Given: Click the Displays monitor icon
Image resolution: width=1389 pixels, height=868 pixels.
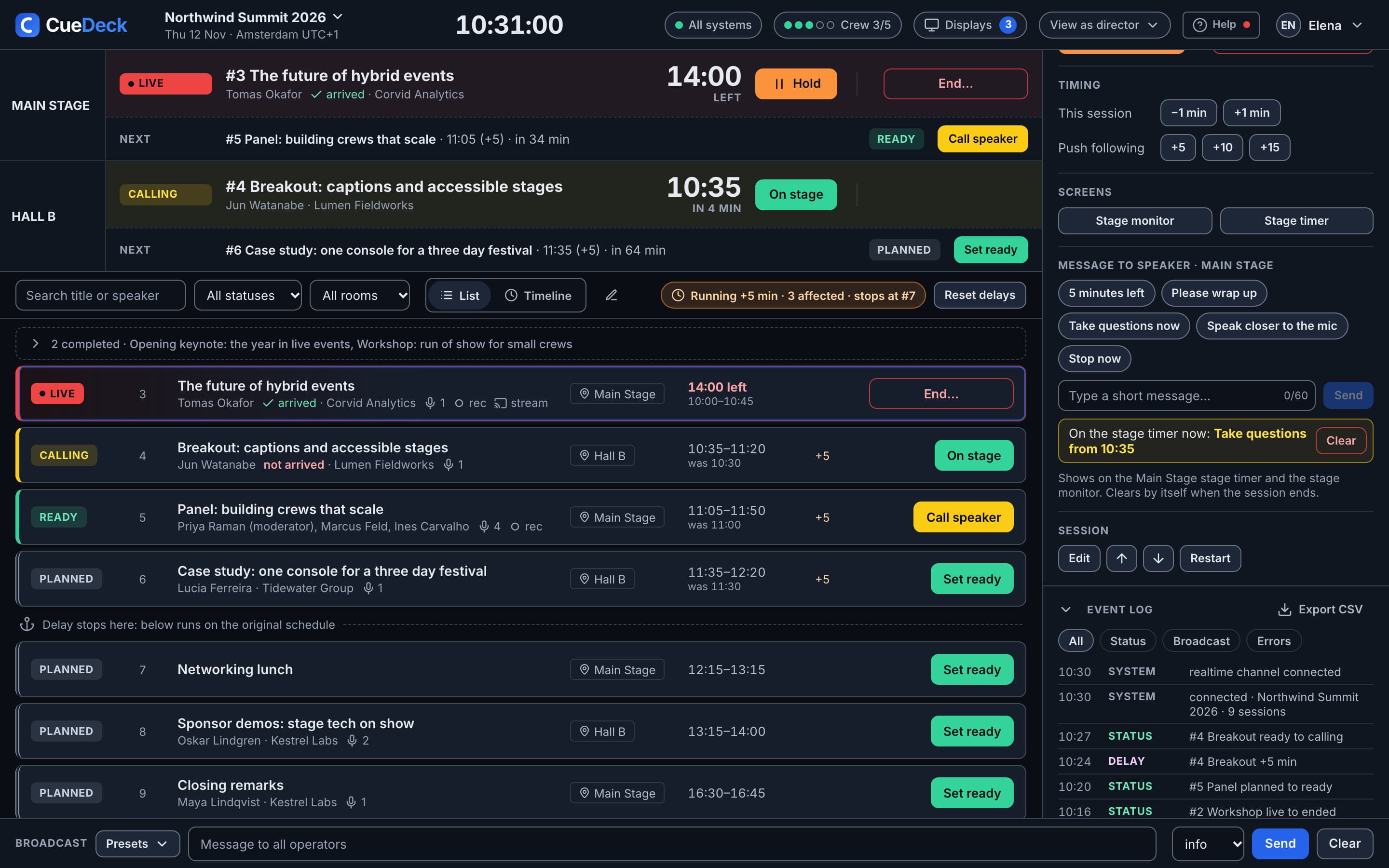Looking at the screenshot, I should tap(931, 25).
